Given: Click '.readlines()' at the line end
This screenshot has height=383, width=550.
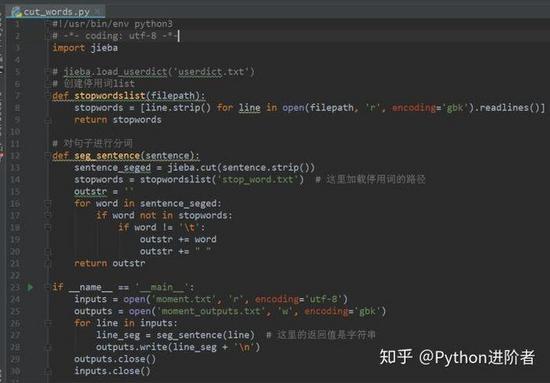Looking at the screenshot, I should (507, 108).
